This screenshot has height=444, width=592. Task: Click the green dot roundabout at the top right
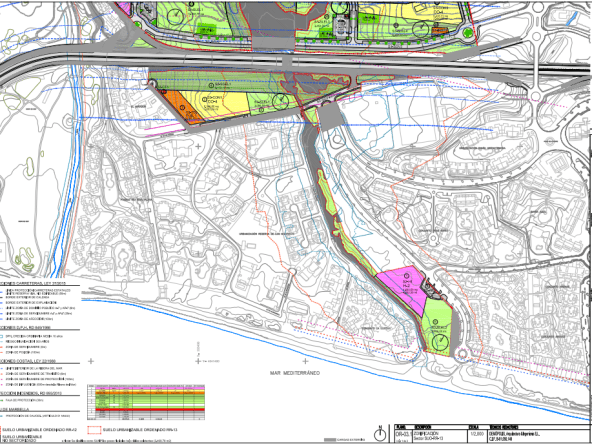click(467, 32)
